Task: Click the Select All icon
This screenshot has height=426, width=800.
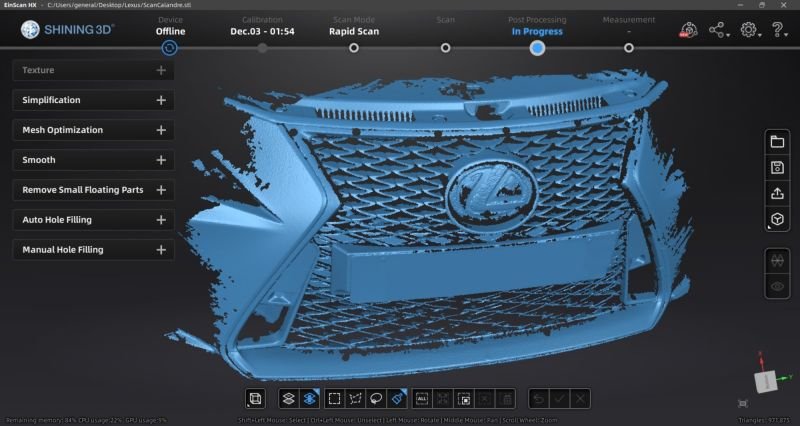Action: pos(422,398)
